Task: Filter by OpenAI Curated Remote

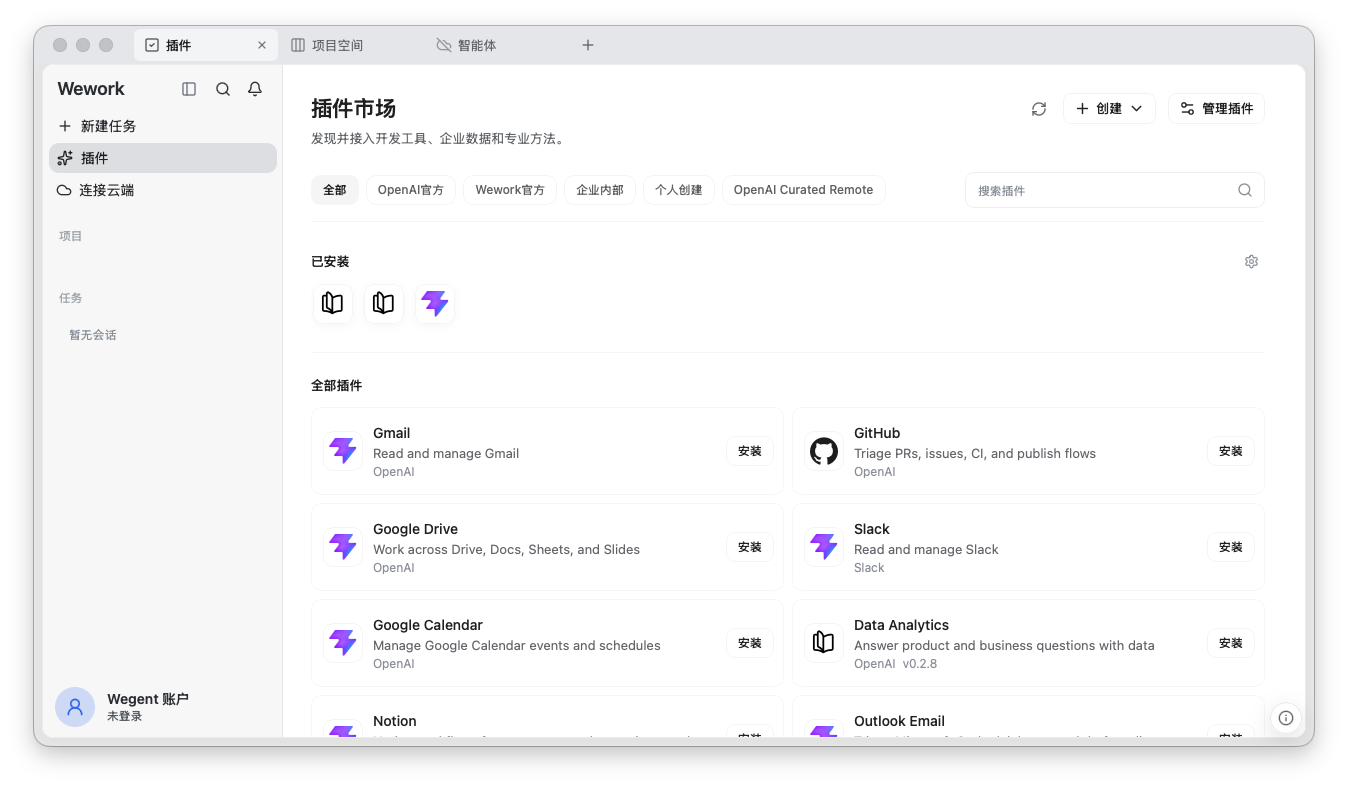Action: pyautogui.click(x=803, y=190)
